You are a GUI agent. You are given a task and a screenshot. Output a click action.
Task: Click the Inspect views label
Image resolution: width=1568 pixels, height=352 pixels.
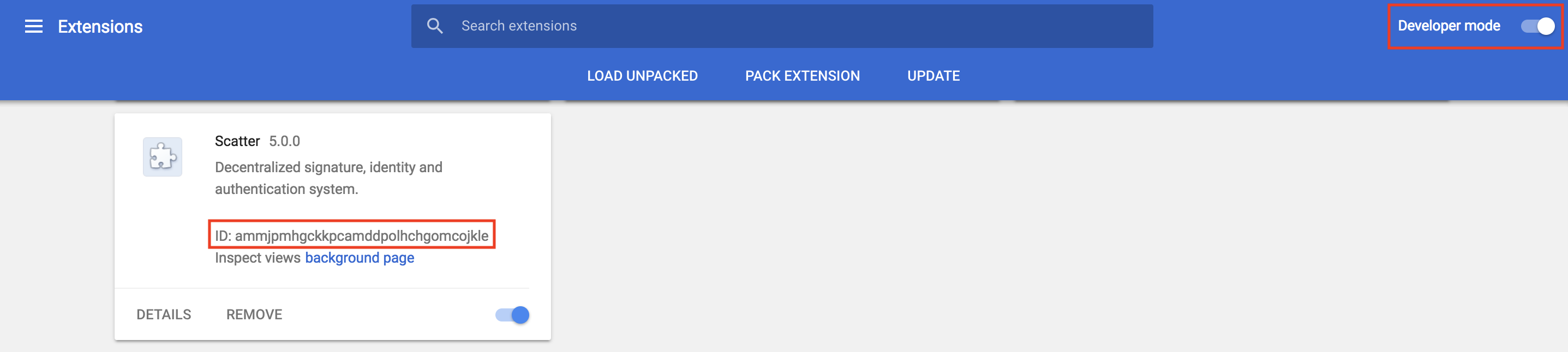coord(258,258)
